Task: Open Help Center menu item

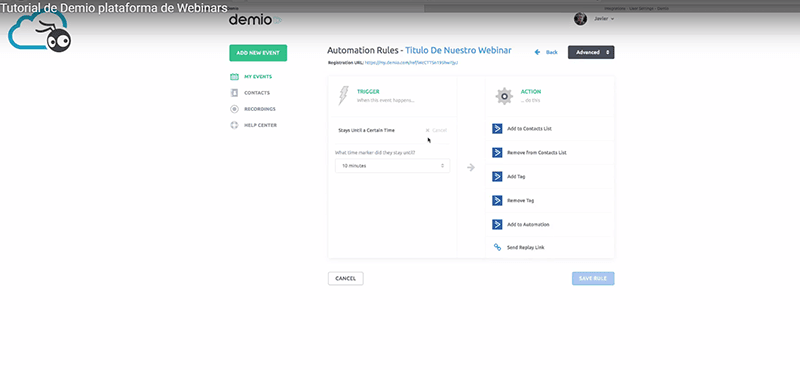Action: [260, 125]
